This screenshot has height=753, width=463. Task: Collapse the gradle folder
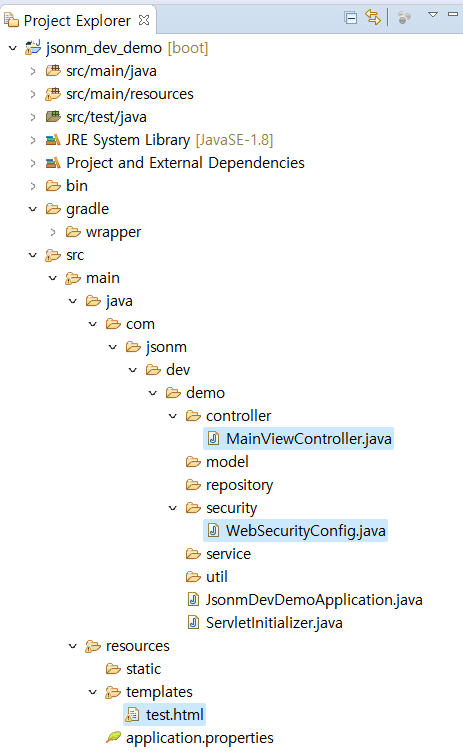[x=33, y=209]
